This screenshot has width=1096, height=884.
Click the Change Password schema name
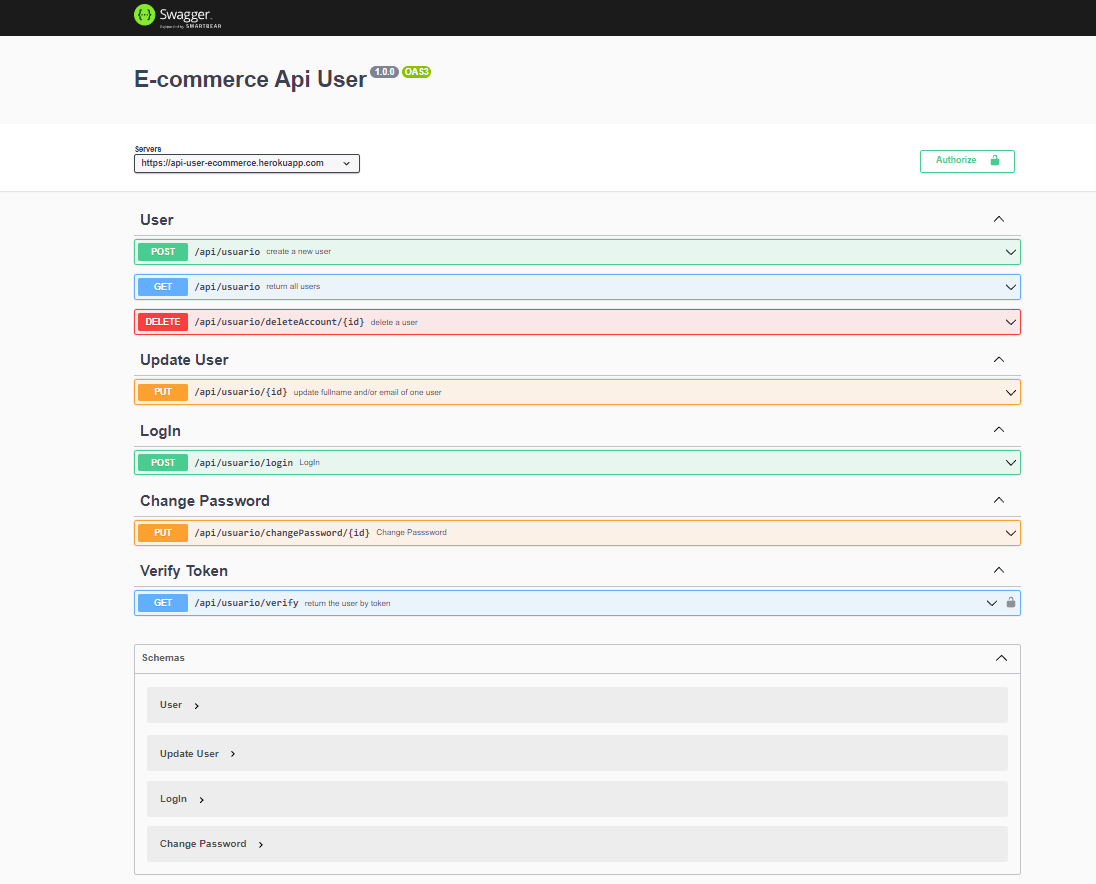[x=203, y=844]
